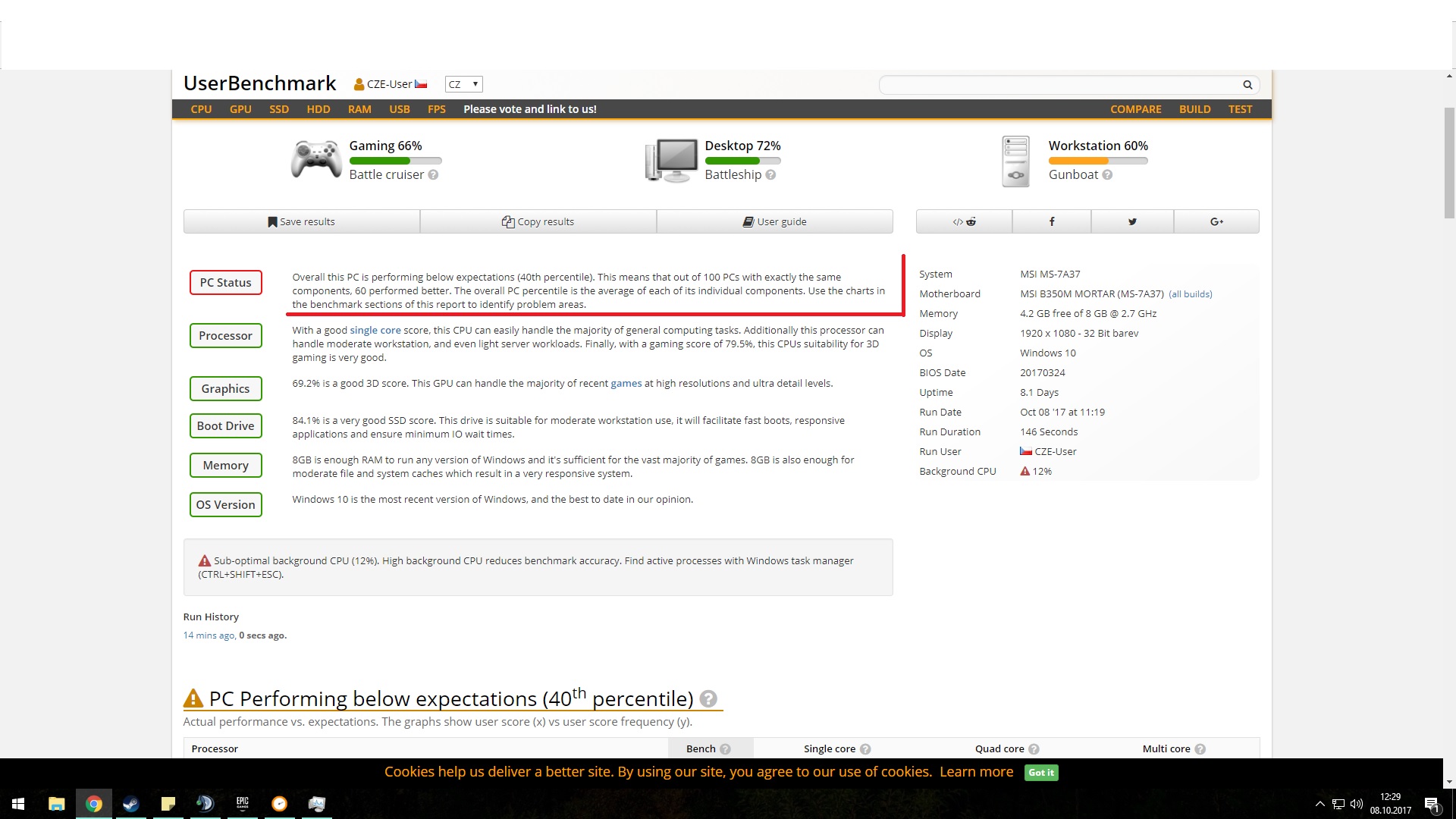Follow the single core link
This screenshot has width=1456, height=819.
[375, 331]
